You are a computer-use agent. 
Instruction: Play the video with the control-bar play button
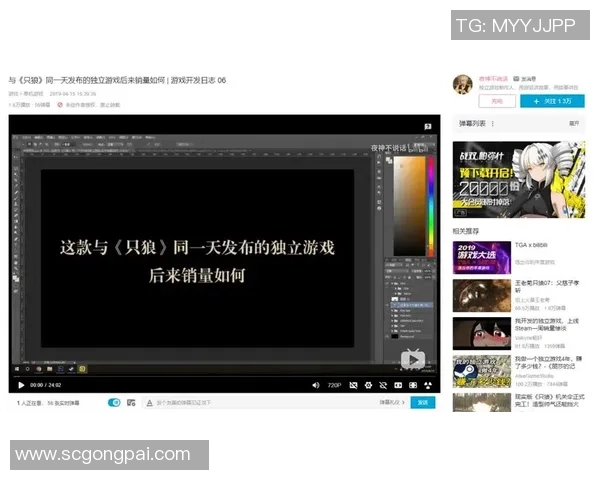(x=21, y=385)
